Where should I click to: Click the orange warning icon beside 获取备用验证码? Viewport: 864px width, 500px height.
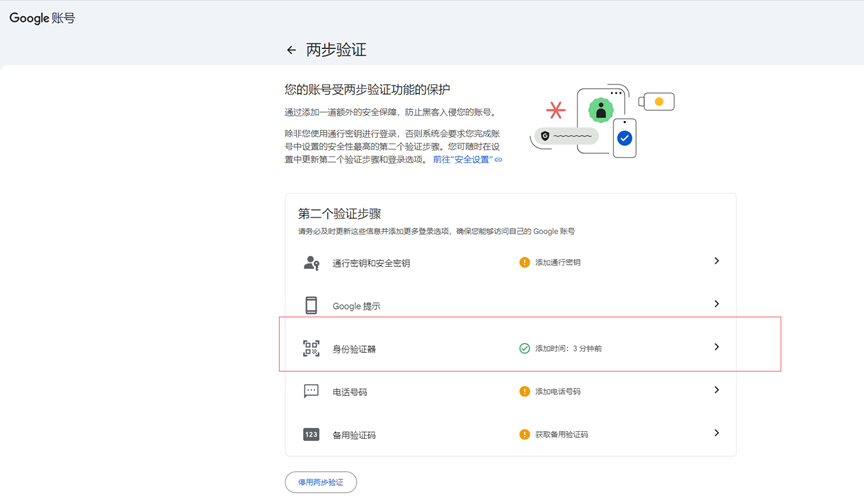point(524,435)
